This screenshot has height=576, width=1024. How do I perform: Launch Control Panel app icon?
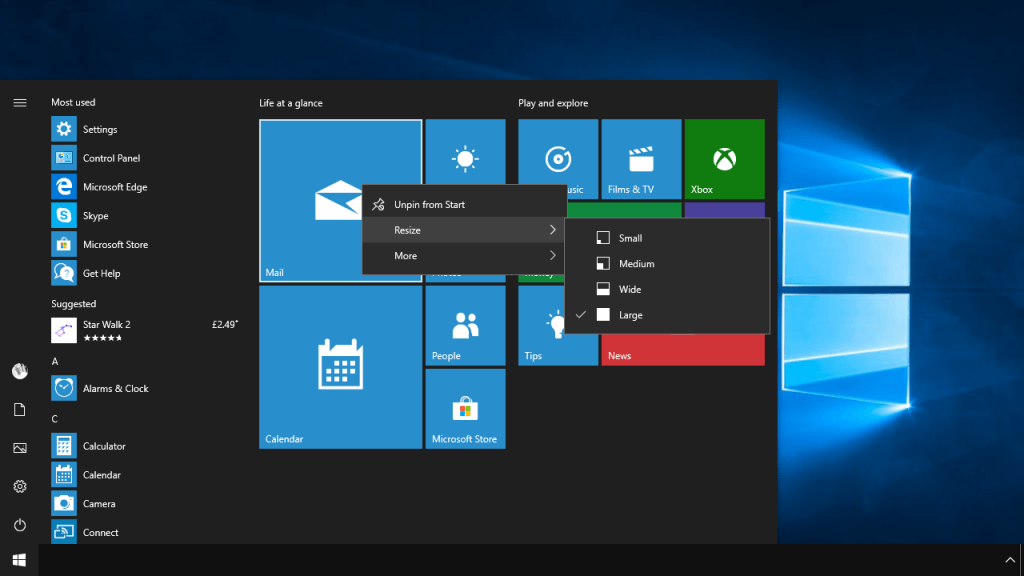pyautogui.click(x=63, y=158)
